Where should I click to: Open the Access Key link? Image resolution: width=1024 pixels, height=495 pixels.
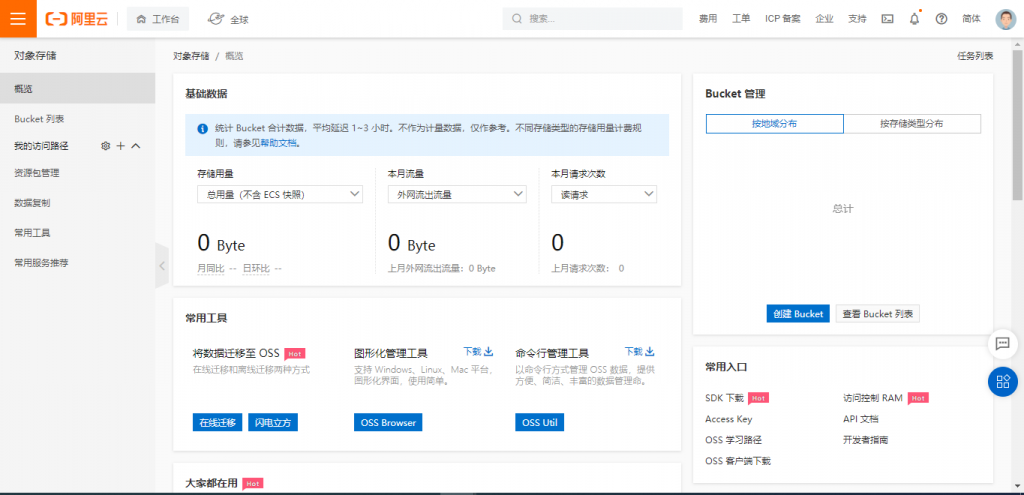pos(729,419)
